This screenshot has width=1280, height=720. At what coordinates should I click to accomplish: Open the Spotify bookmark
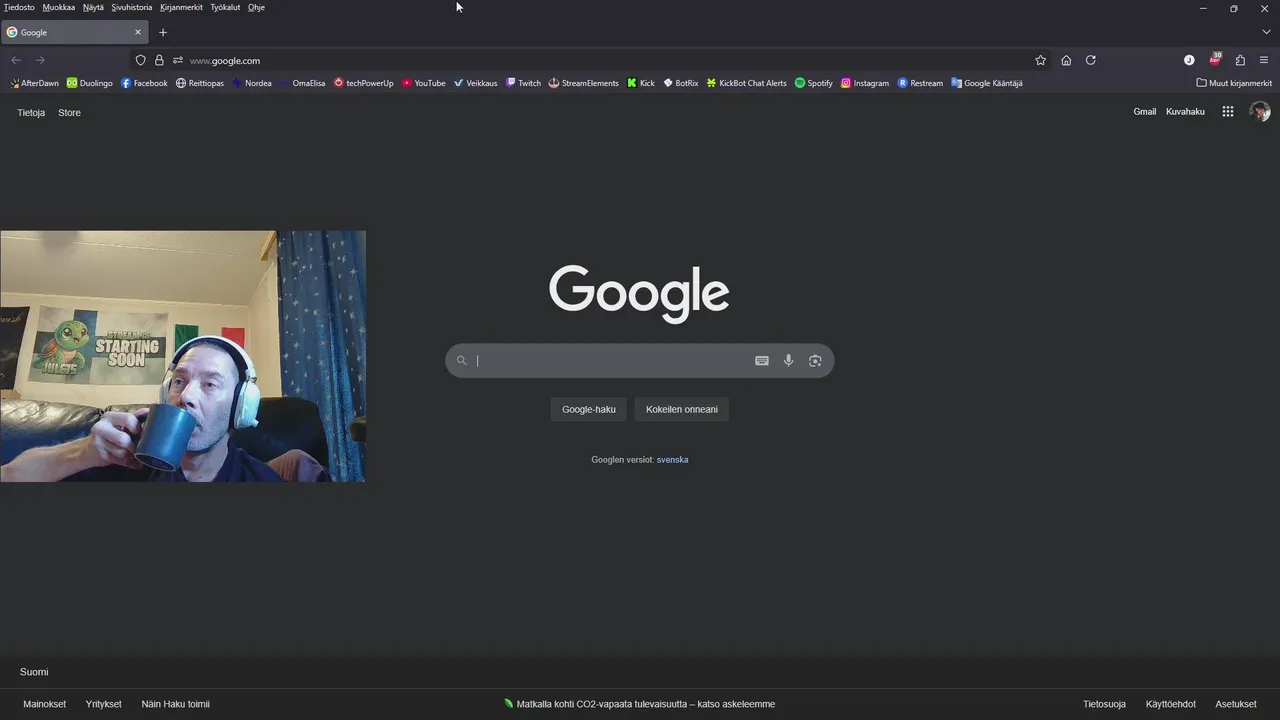coord(814,83)
